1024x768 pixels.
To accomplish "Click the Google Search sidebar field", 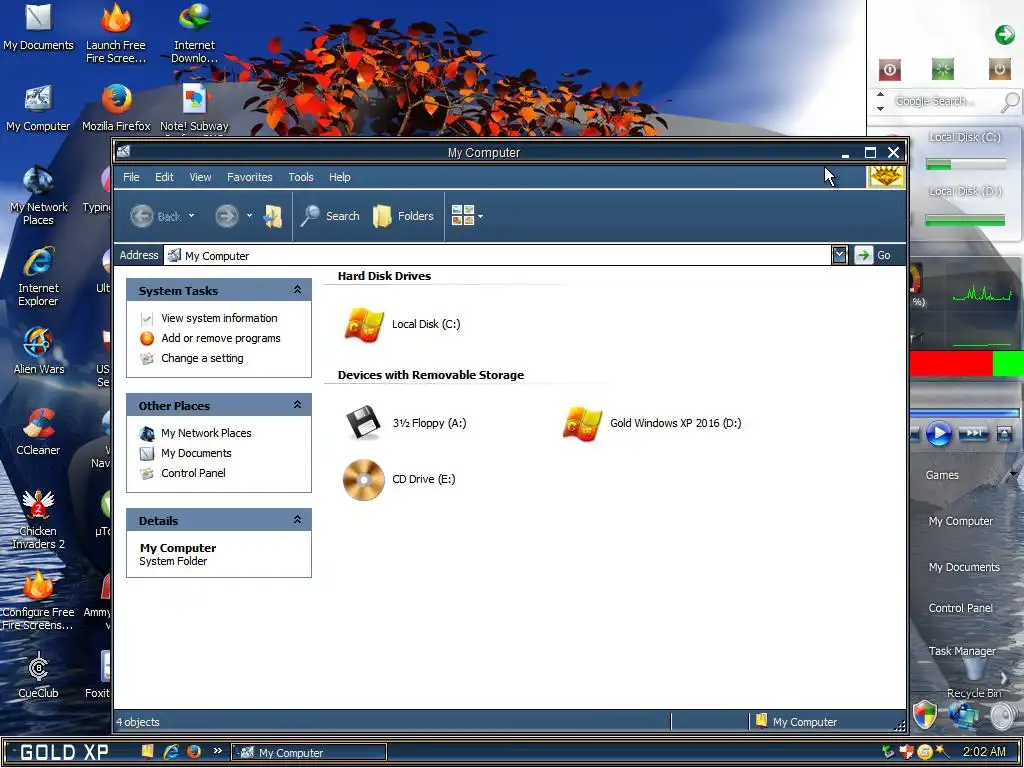I will click(x=934, y=101).
